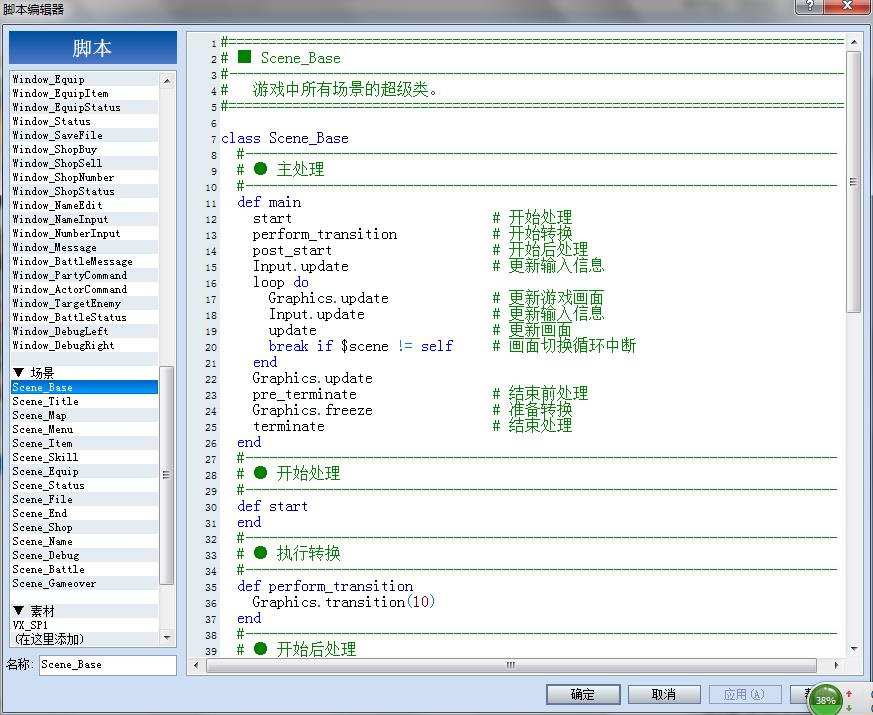Click code editor horizontal scroll left arrow
This screenshot has height=715, width=873.
tap(196, 665)
